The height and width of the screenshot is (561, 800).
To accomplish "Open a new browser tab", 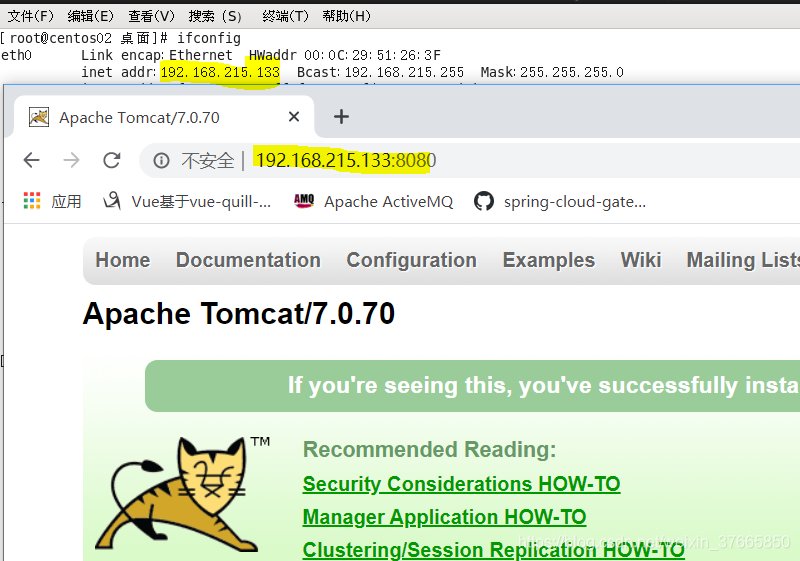I will tap(341, 117).
